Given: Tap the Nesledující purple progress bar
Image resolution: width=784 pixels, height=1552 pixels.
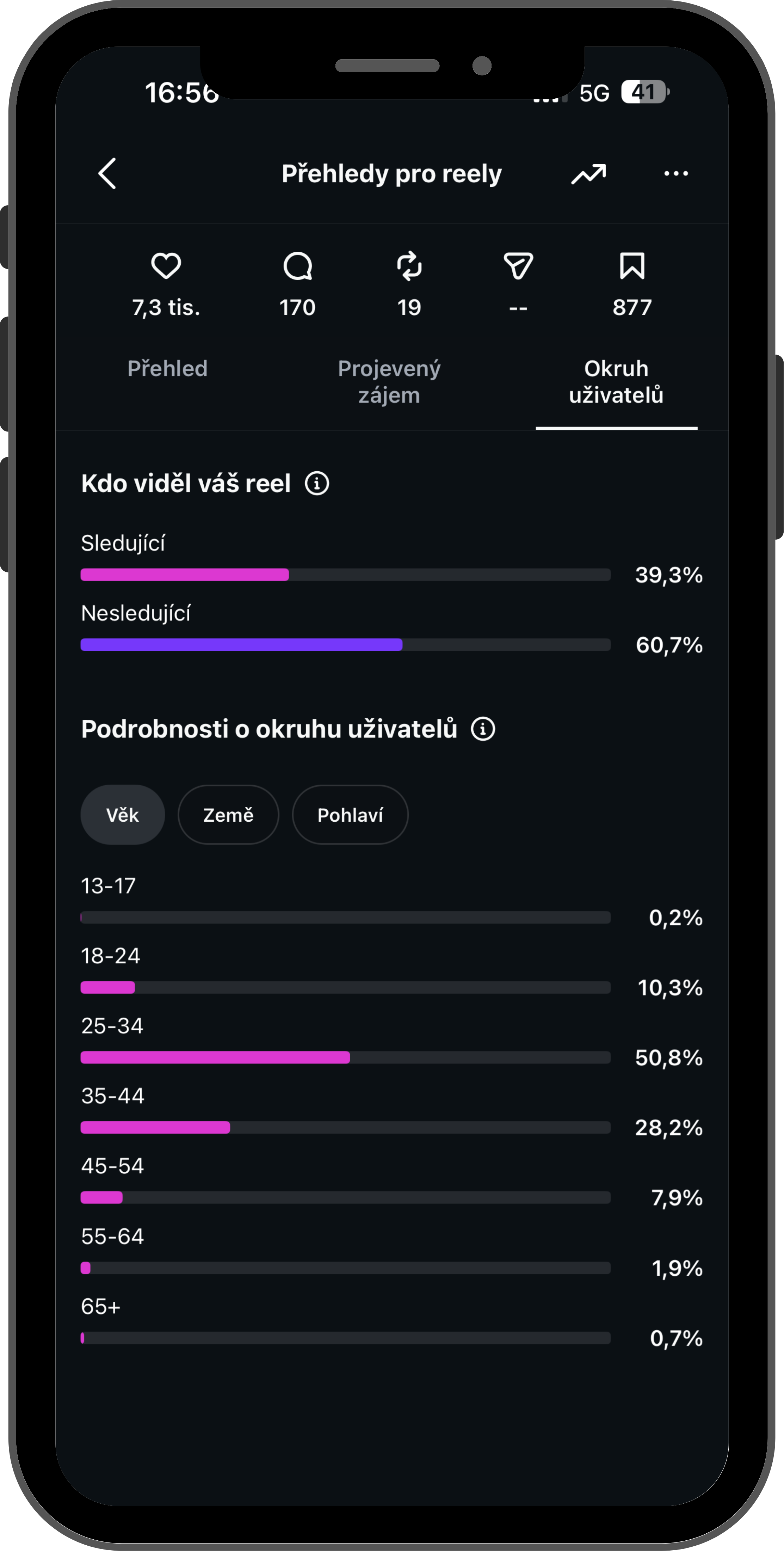Looking at the screenshot, I should (x=241, y=645).
